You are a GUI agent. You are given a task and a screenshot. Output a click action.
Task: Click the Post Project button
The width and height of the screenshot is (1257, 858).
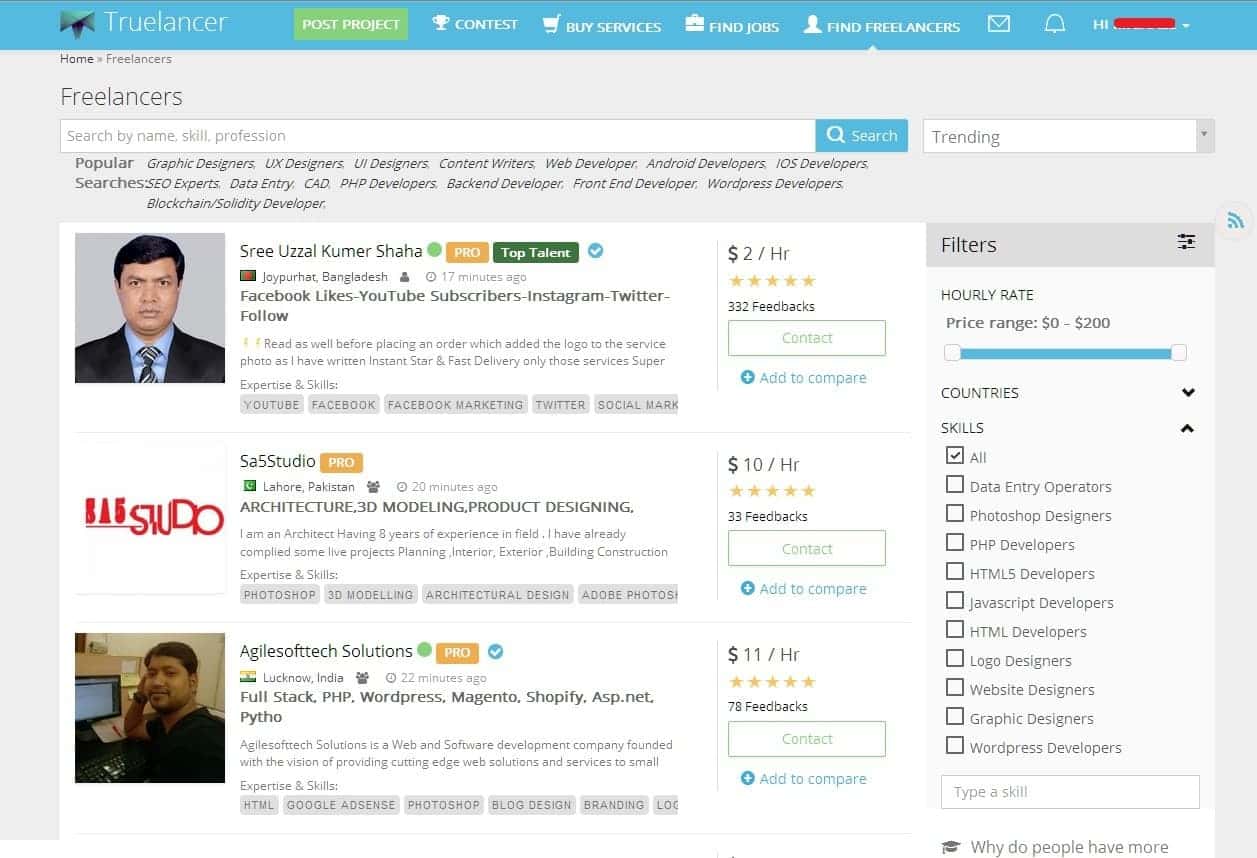pos(351,24)
